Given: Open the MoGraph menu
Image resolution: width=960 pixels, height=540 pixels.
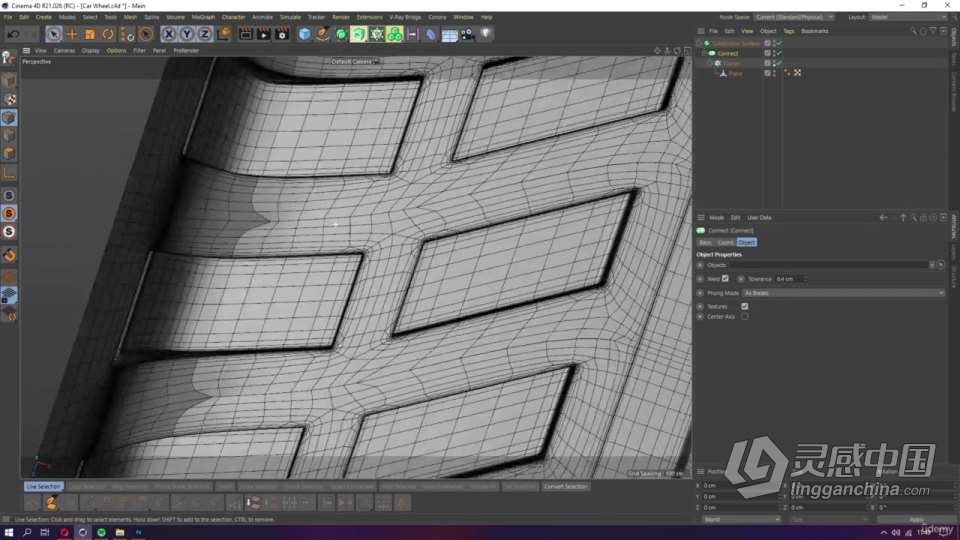Looking at the screenshot, I should coord(203,17).
